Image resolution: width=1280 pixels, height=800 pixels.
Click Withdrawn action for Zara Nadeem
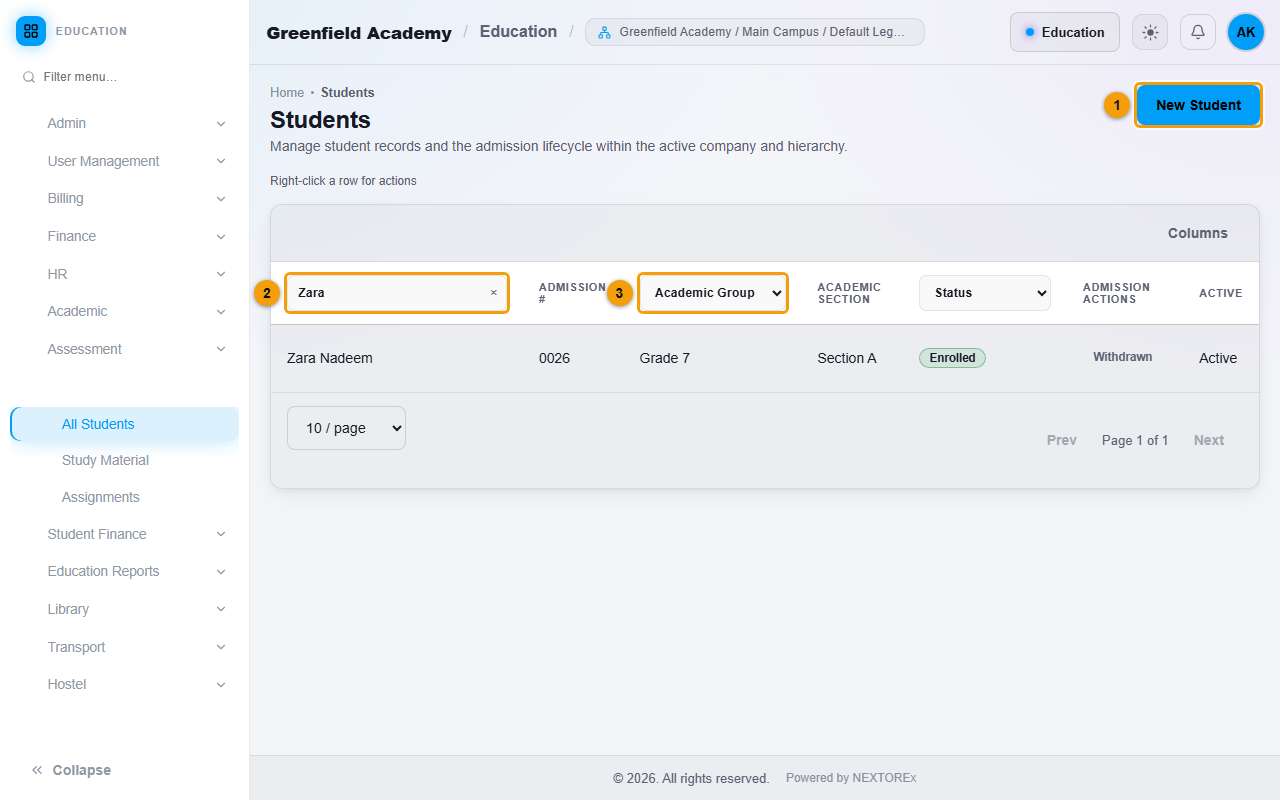(x=1122, y=357)
